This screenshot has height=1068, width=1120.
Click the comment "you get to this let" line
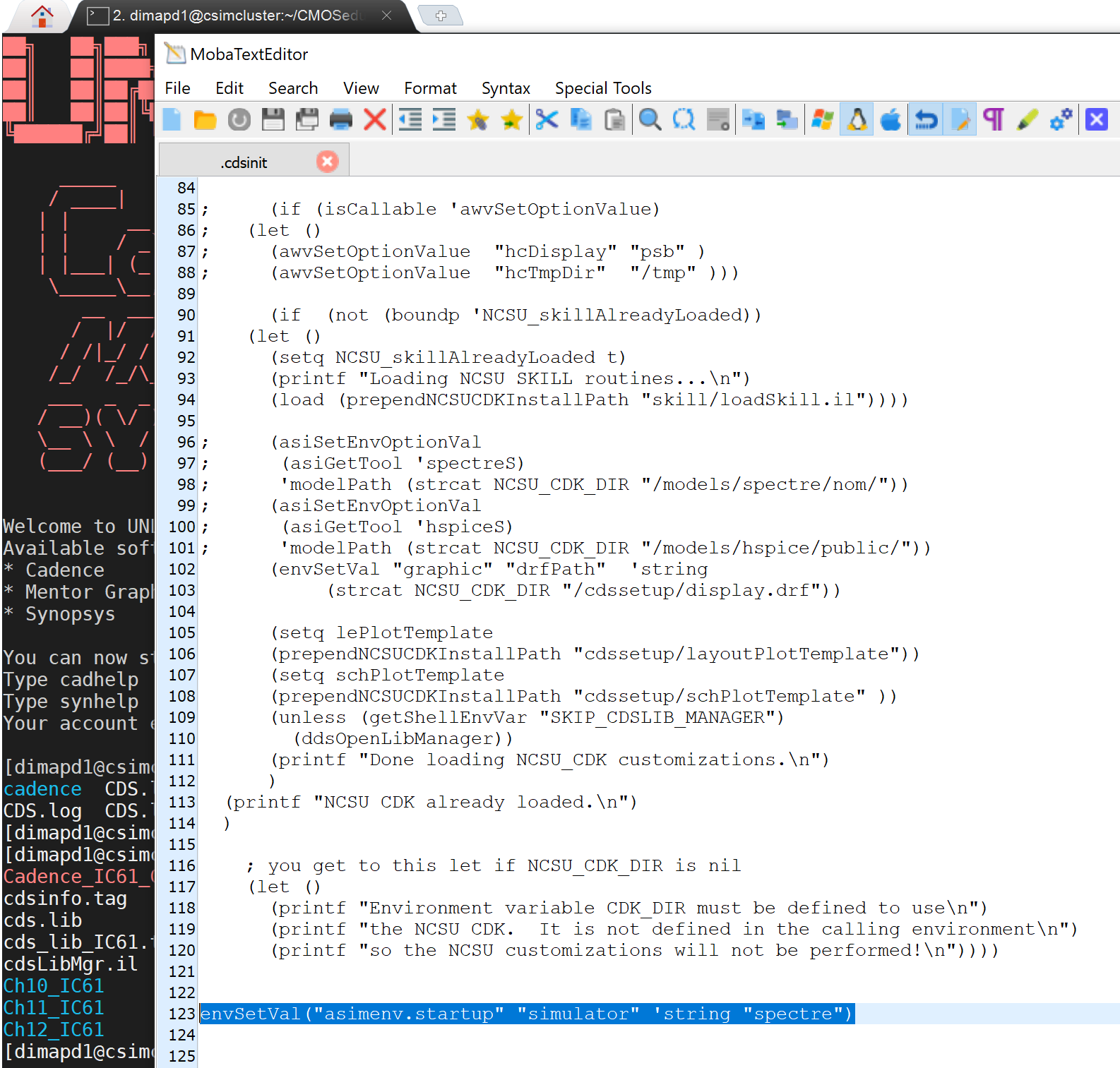coord(494,865)
